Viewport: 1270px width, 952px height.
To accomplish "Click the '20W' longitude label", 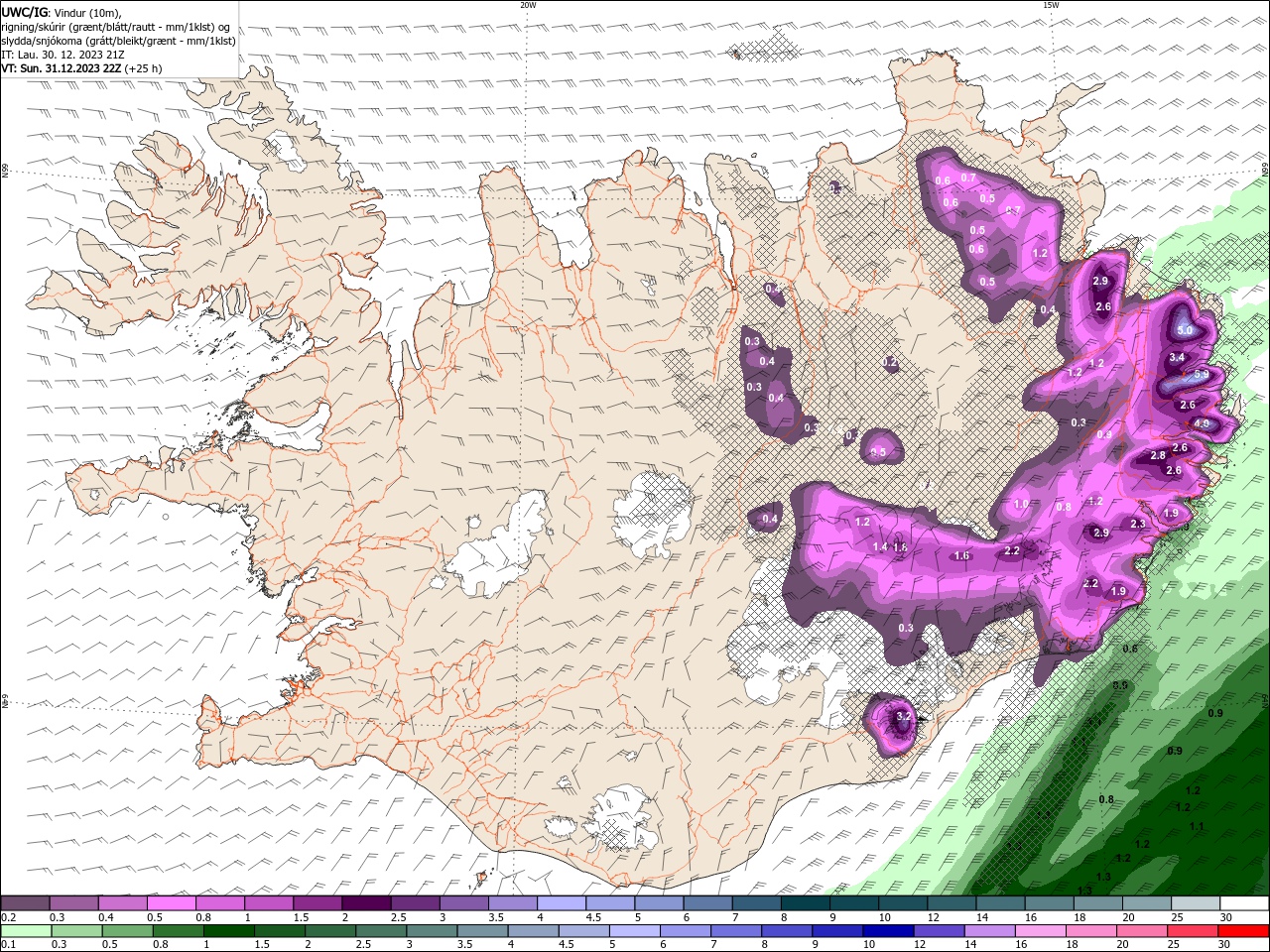I will pyautogui.click(x=528, y=5).
